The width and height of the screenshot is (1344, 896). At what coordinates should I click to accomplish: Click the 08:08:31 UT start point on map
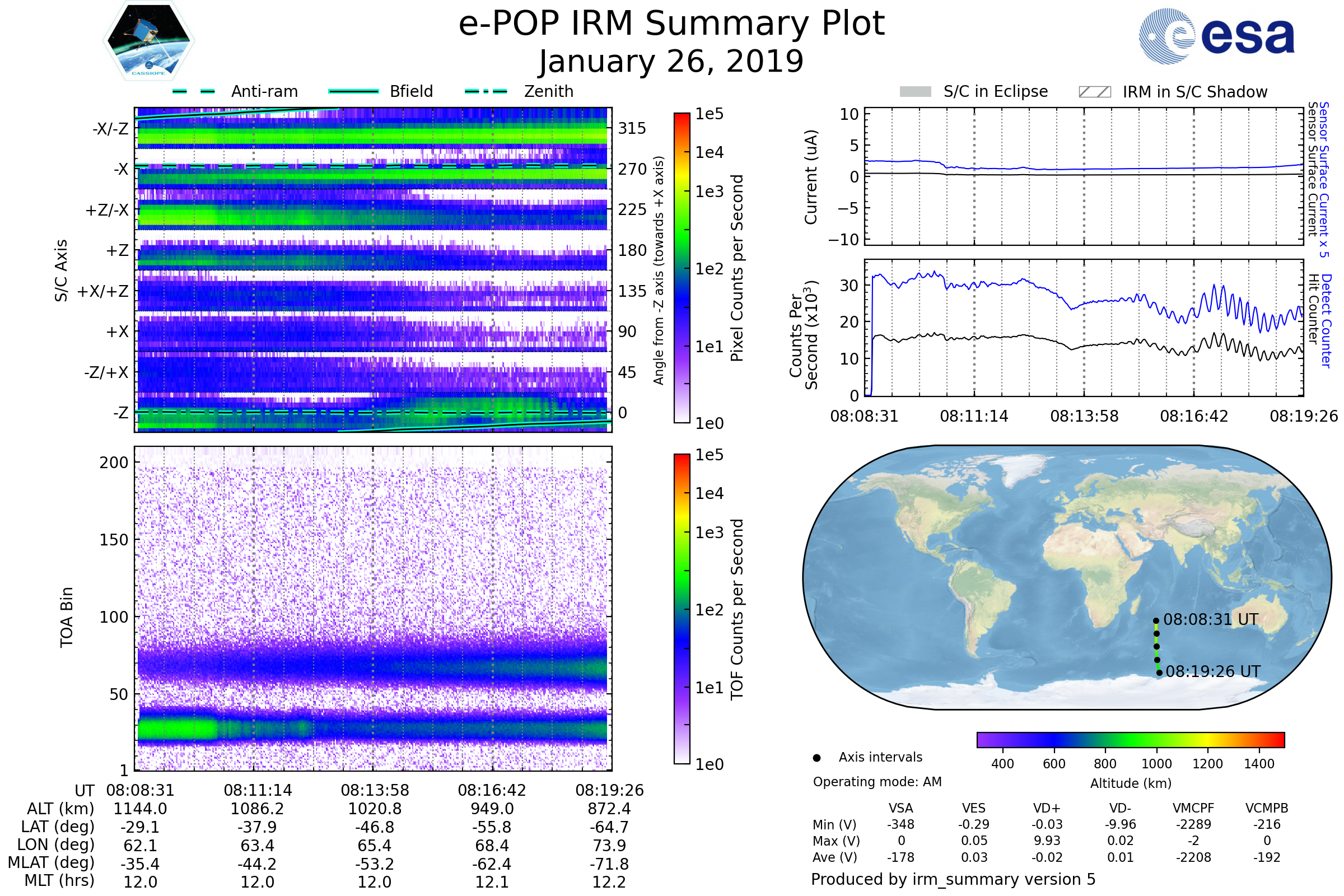1155,620
